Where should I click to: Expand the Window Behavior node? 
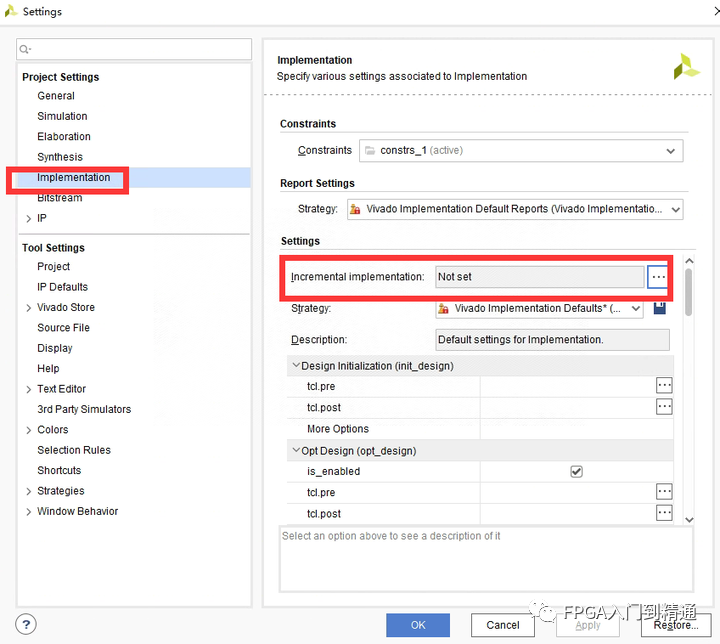click(28, 511)
